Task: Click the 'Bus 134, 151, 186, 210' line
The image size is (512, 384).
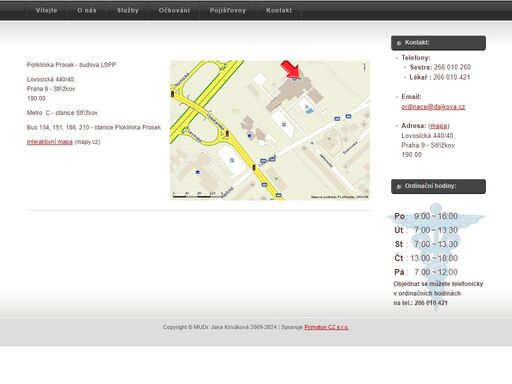Action: coord(94,127)
